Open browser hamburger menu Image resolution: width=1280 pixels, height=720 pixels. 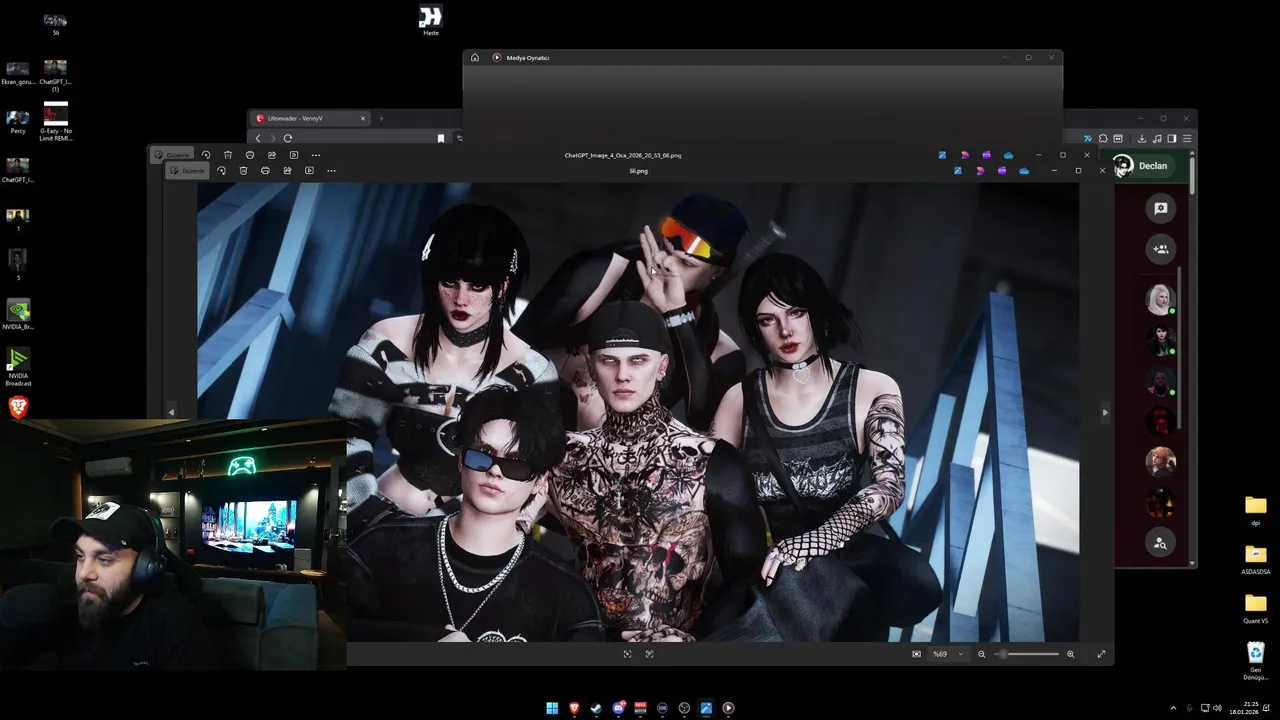click(x=1187, y=138)
